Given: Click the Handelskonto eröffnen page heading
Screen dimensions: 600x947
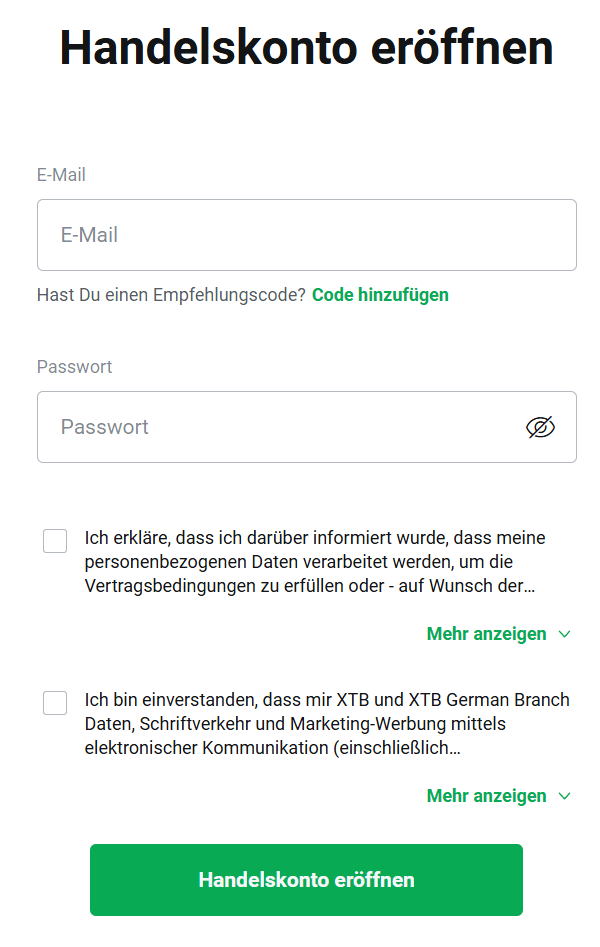Looking at the screenshot, I should [306, 46].
